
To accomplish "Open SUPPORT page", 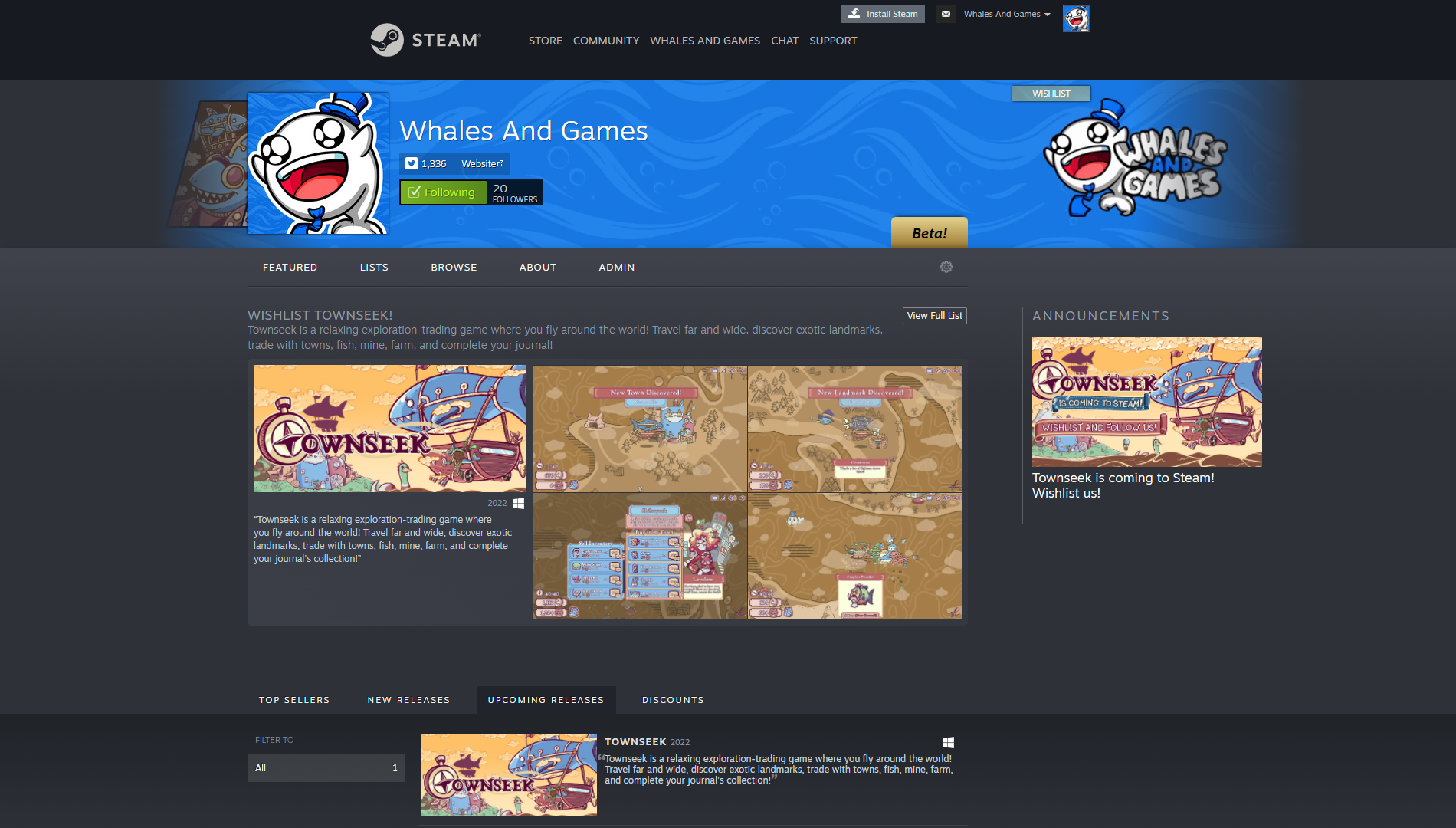I will pyautogui.click(x=833, y=41).
